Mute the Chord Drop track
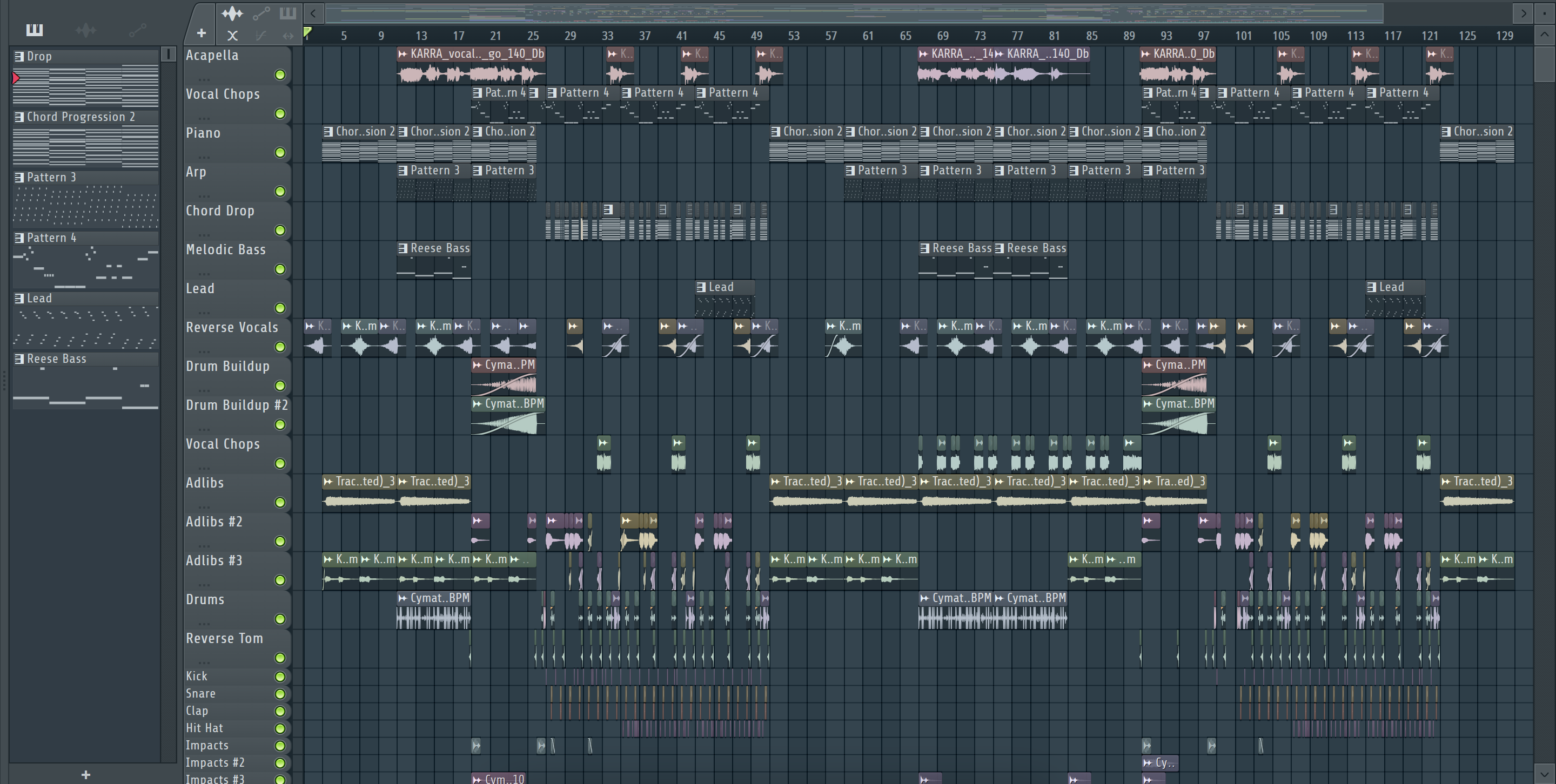 pos(280,231)
